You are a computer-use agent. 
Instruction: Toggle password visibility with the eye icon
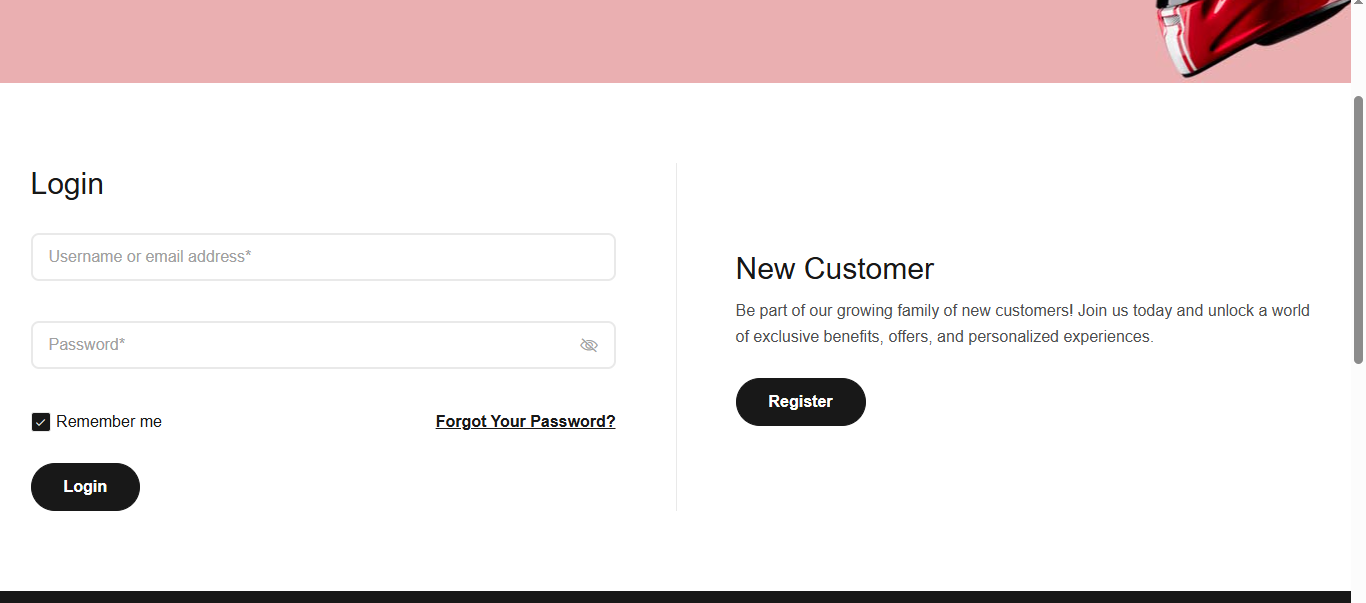pyautogui.click(x=589, y=345)
